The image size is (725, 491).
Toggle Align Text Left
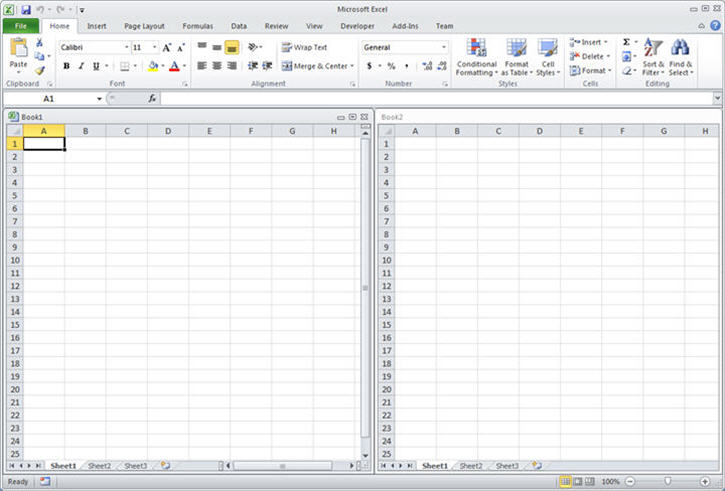202,66
